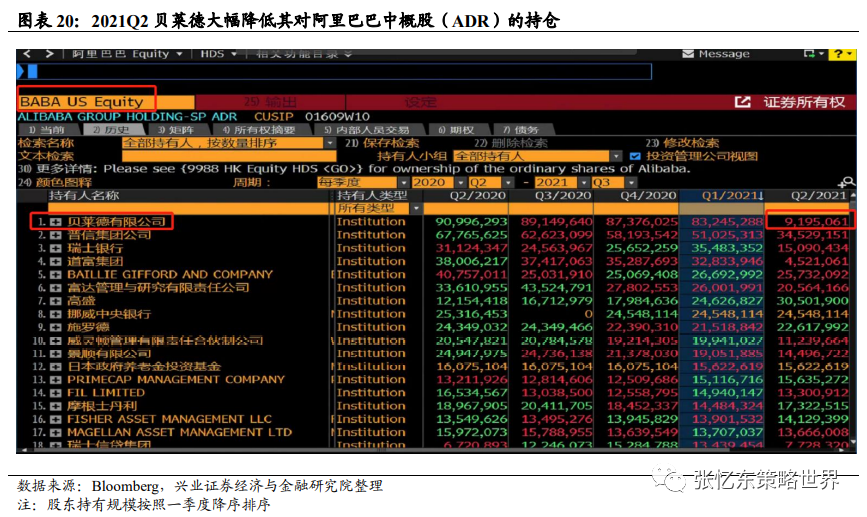Open the yellow question mark help
The width and height of the screenshot is (867, 517).
point(842,54)
